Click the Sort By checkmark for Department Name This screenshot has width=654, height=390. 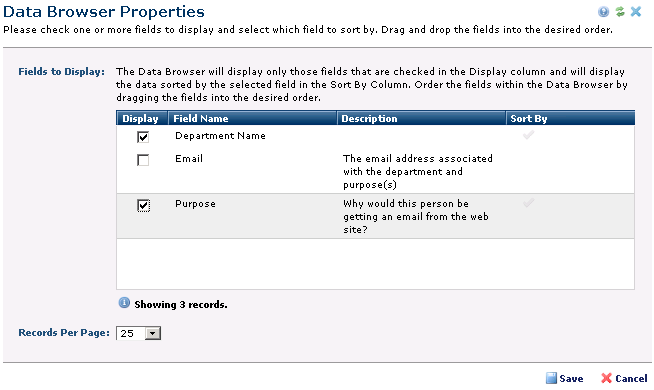tap(528, 135)
